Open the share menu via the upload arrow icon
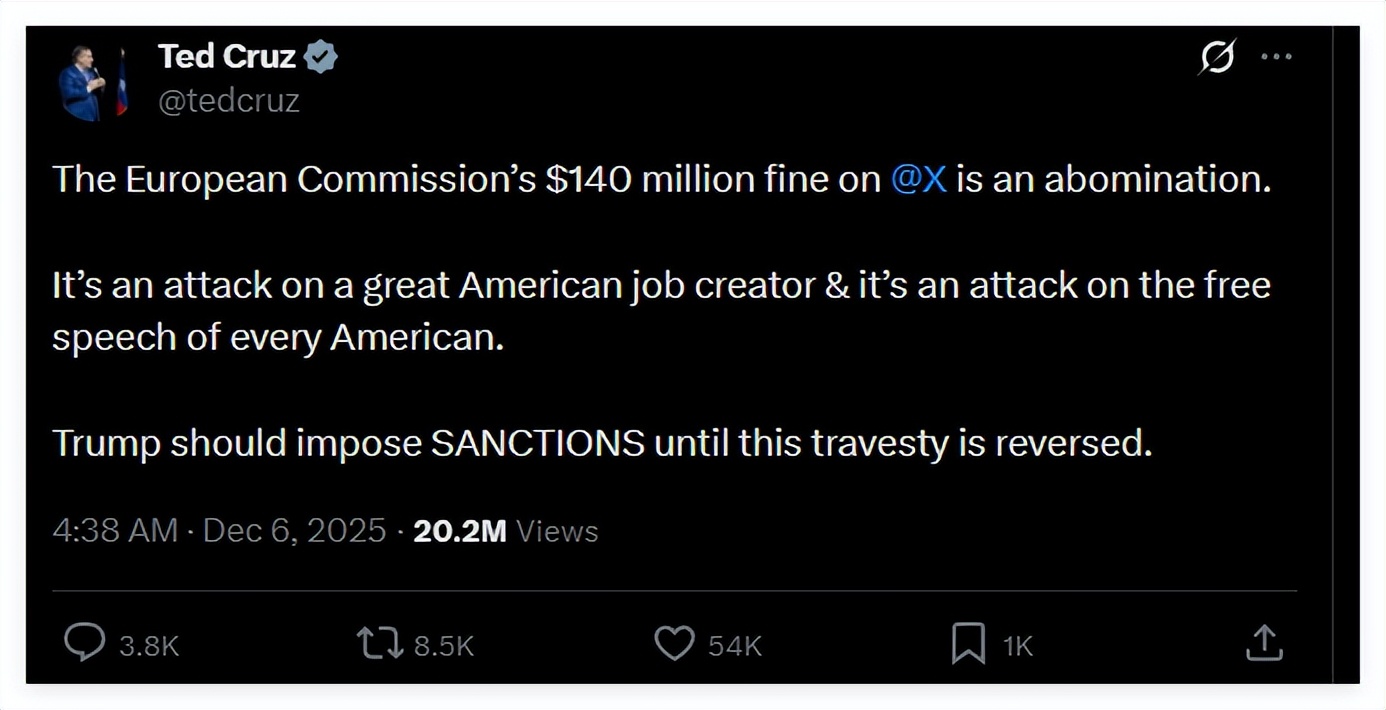The image size is (1386, 710). (x=1264, y=643)
